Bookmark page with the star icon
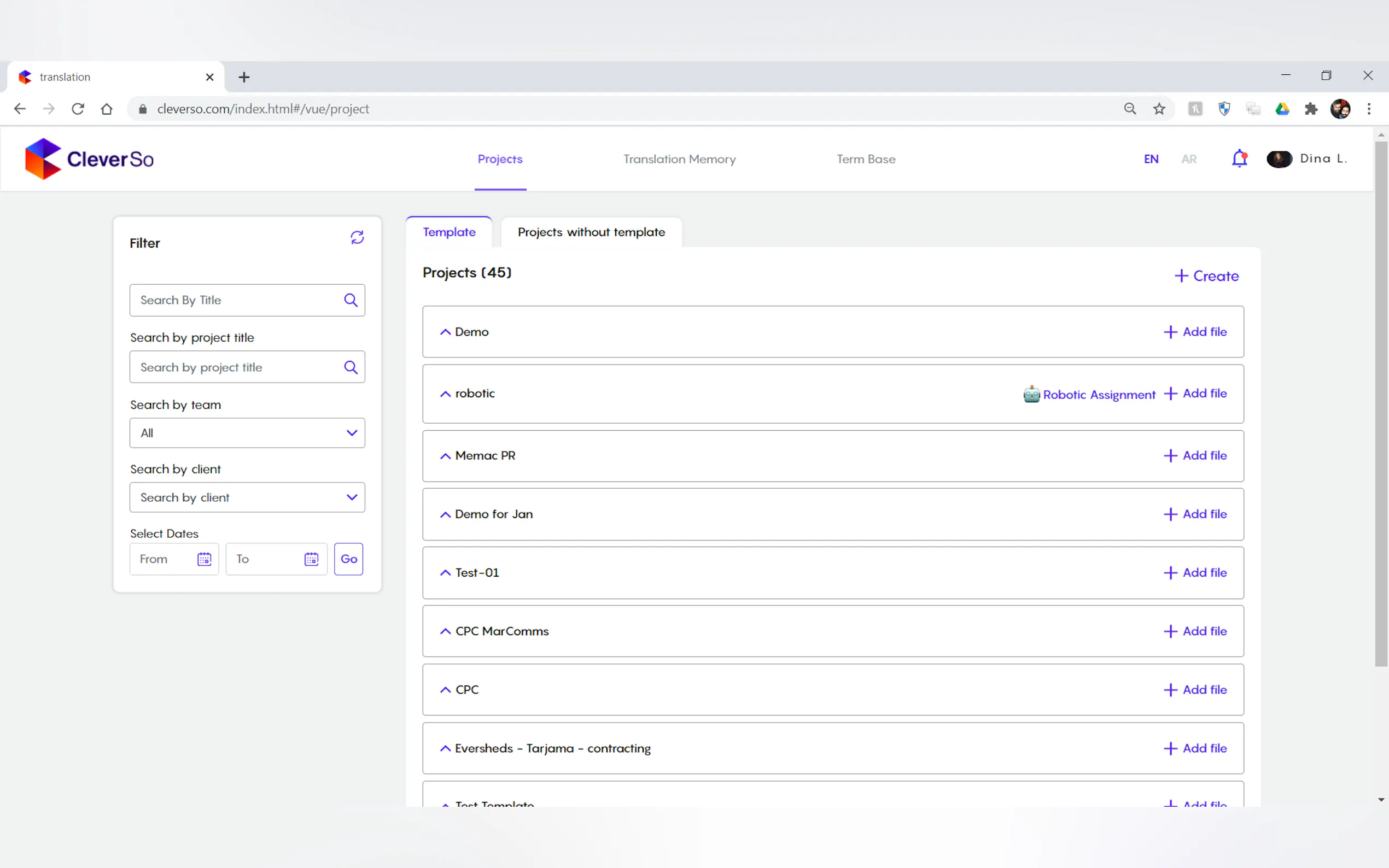The height and width of the screenshot is (868, 1389). click(1159, 109)
